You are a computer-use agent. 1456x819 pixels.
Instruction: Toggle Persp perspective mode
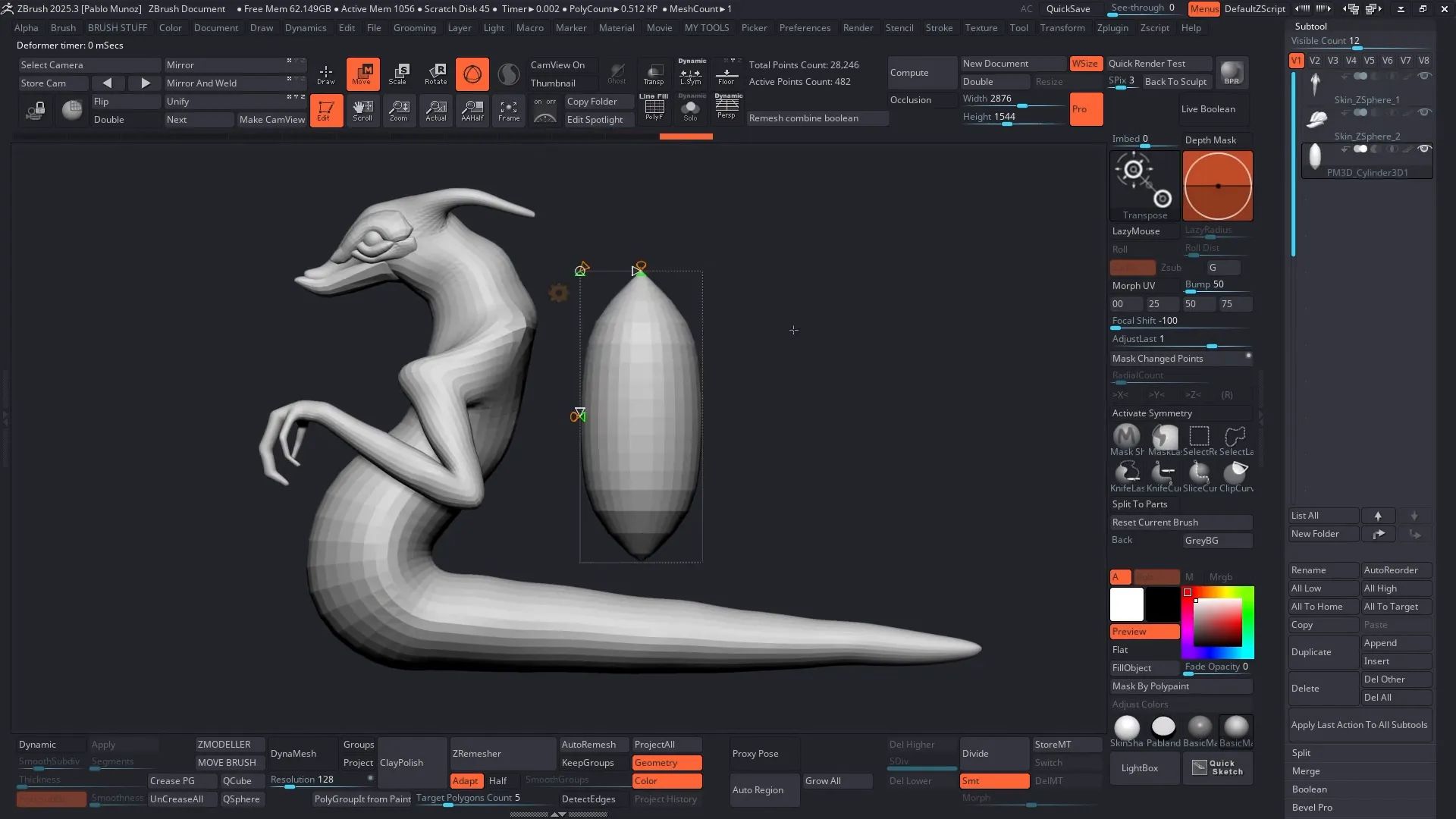pos(726,107)
